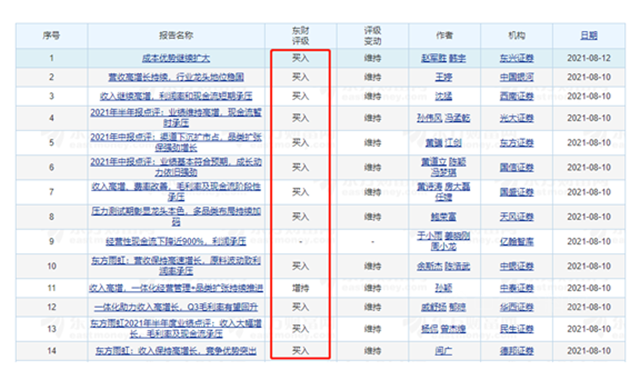
Task: Open institution link 国盛证券
Action: coord(517,192)
